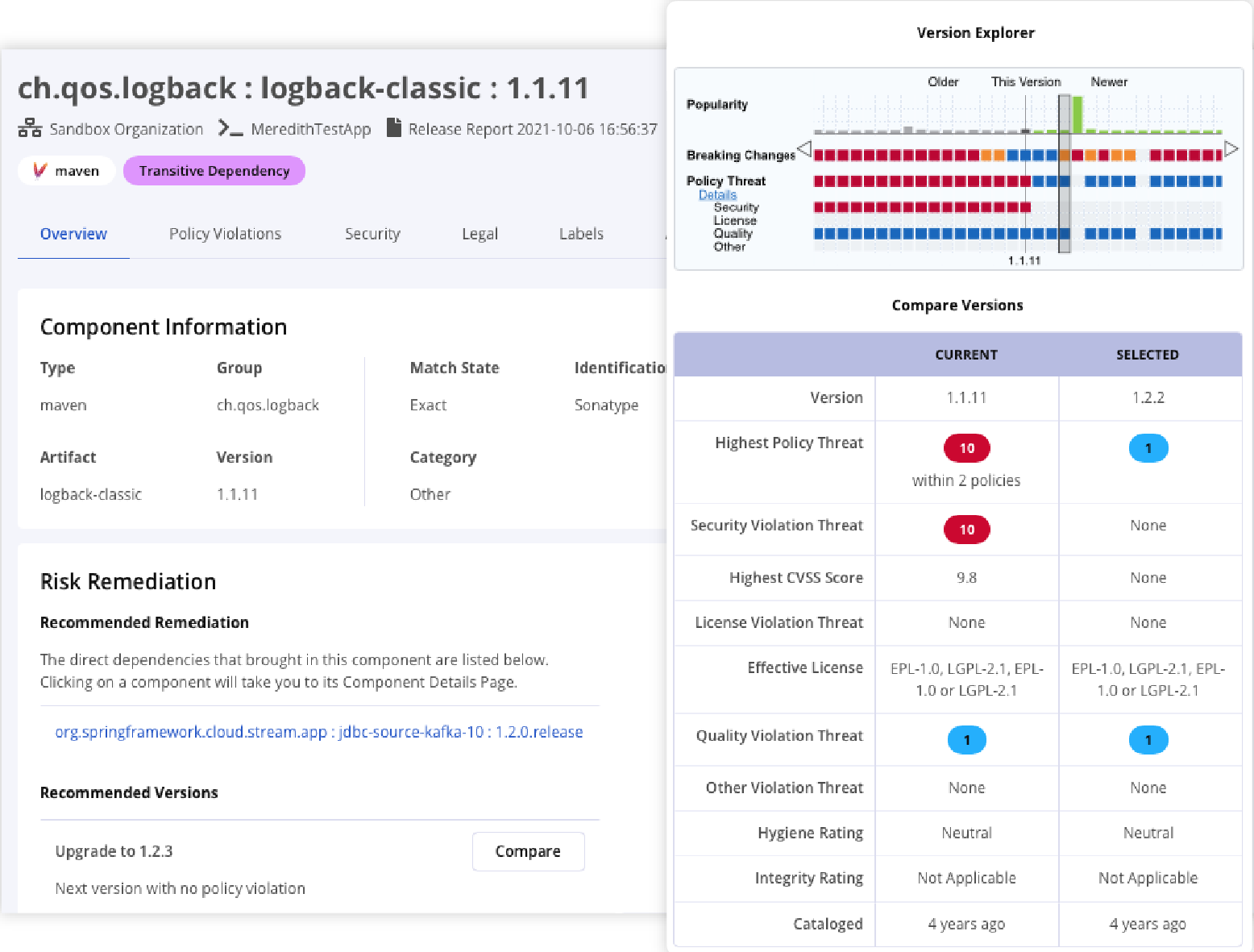1254x952 pixels.
Task: Switch to the Policy Violations tab
Action: tap(225, 234)
